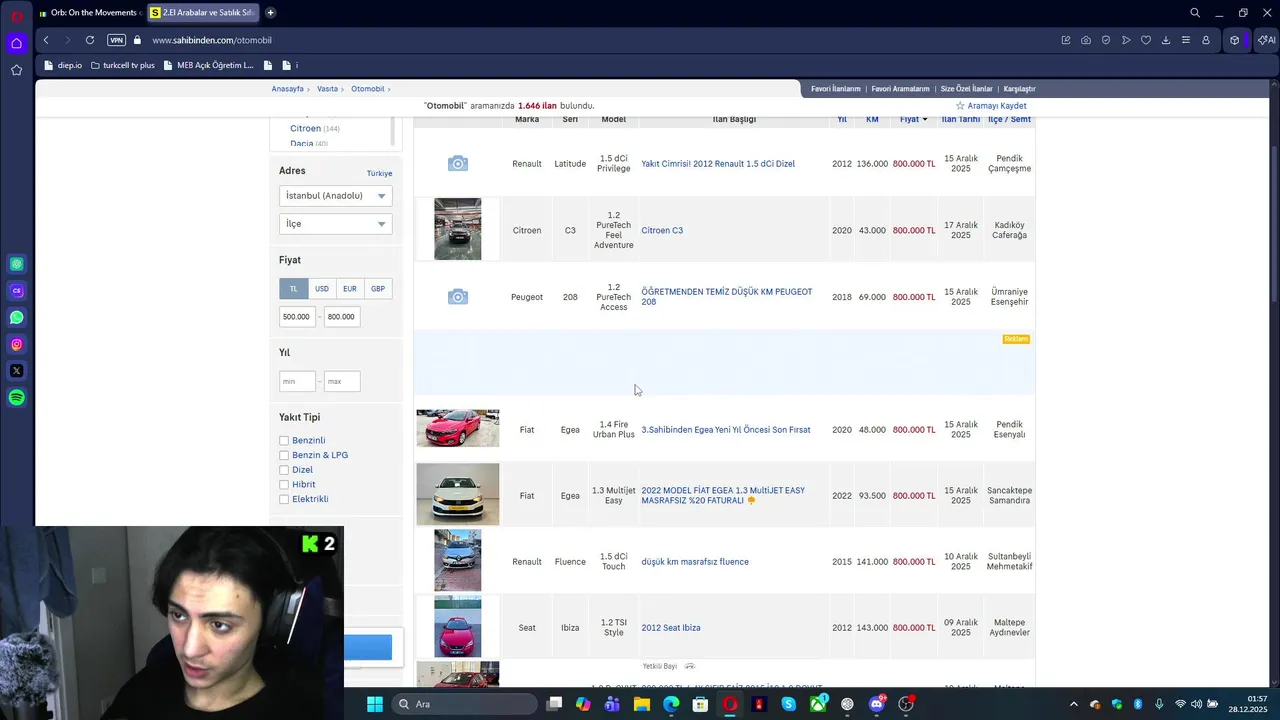Open the İlçe district dropdown
This screenshot has height=720, width=1280.
point(335,224)
